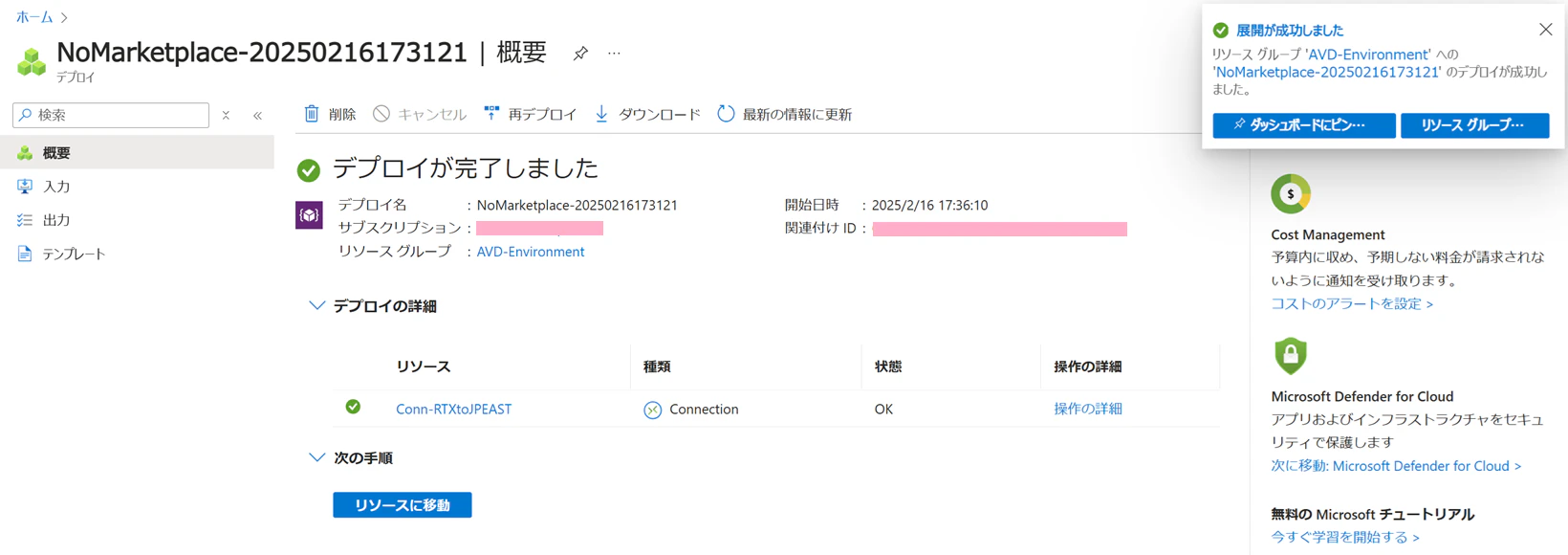Click the 削除 trash button
This screenshot has height=555, width=1568.
click(x=330, y=114)
